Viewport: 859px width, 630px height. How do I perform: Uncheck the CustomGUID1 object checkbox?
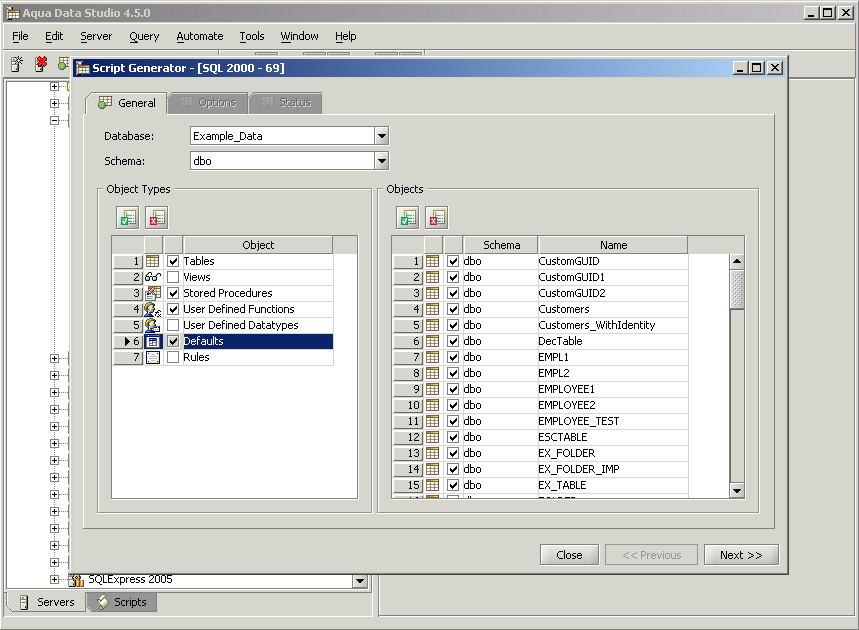(x=453, y=277)
